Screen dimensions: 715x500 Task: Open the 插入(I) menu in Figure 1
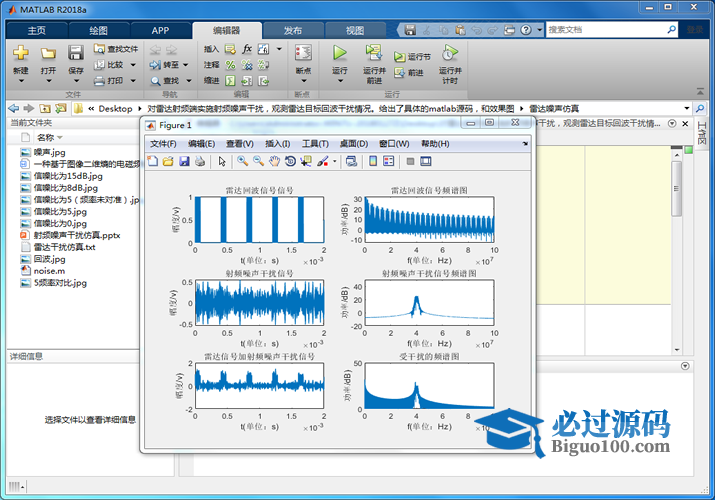pyautogui.click(x=277, y=144)
